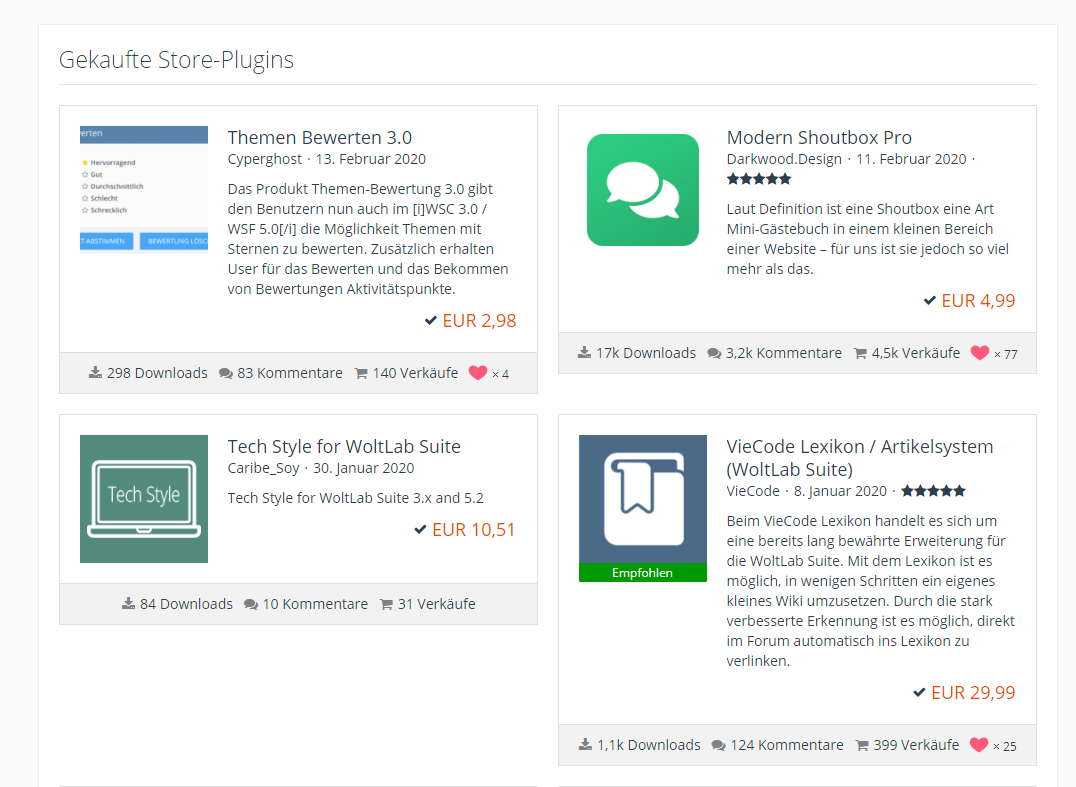This screenshot has width=1076, height=787.
Task: Click the heart icon on Themen Bewerten 3.0
Action: [478, 373]
